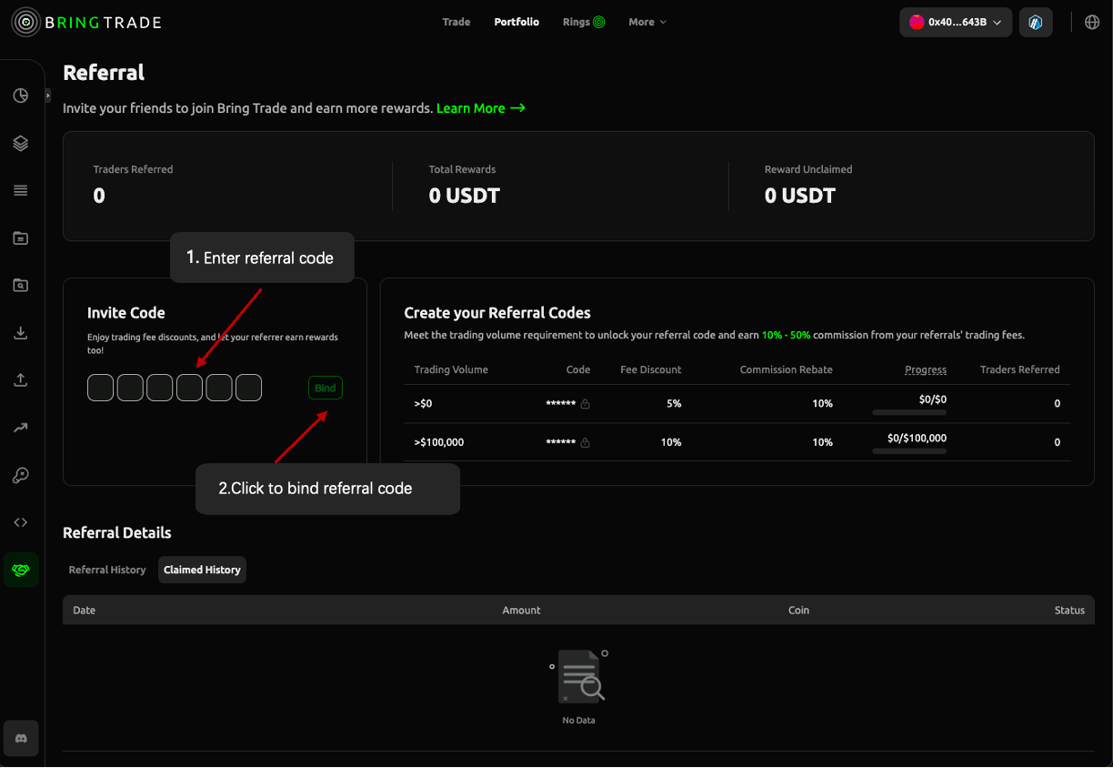Click the globe language icon

tap(1092, 22)
